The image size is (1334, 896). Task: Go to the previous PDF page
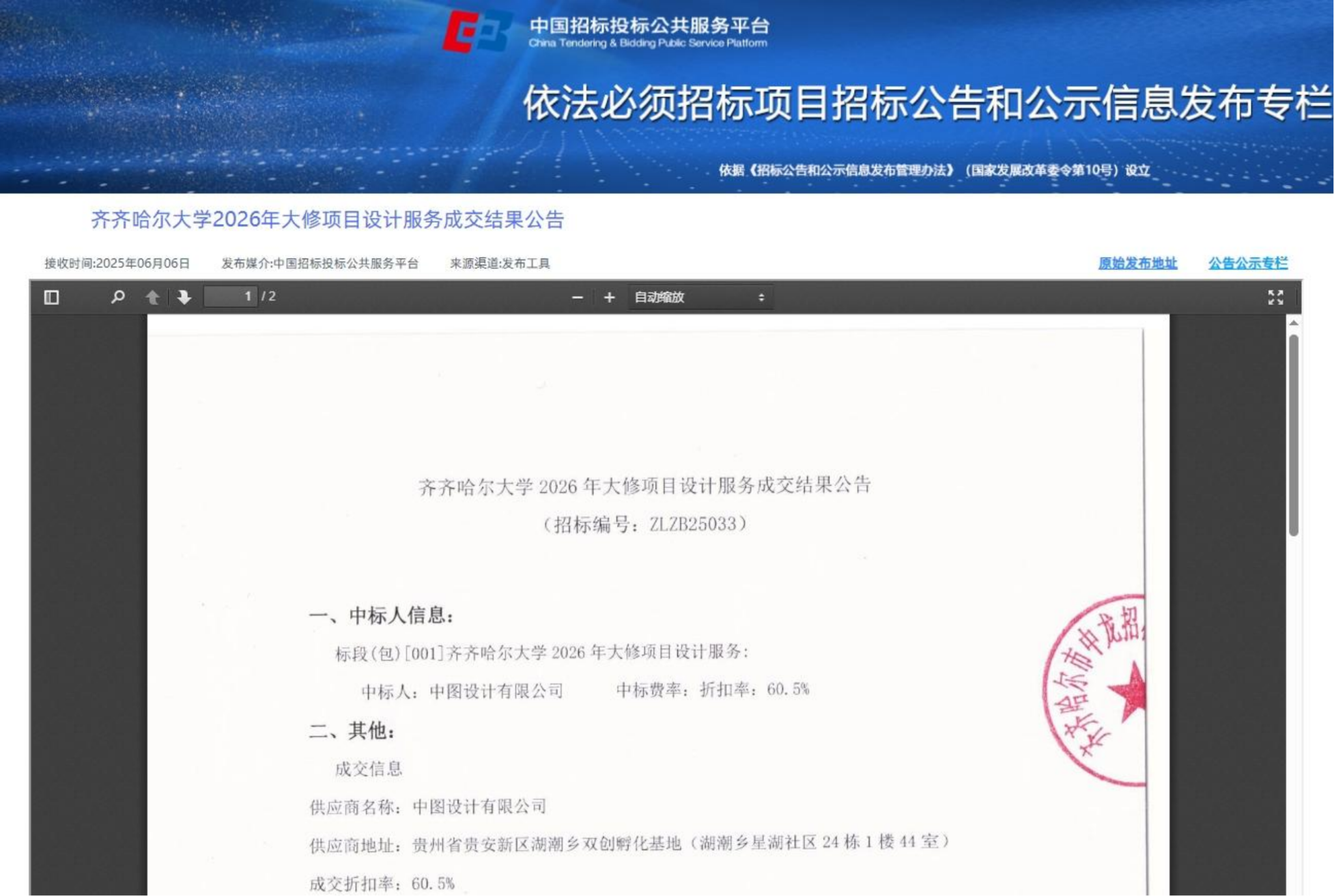152,298
